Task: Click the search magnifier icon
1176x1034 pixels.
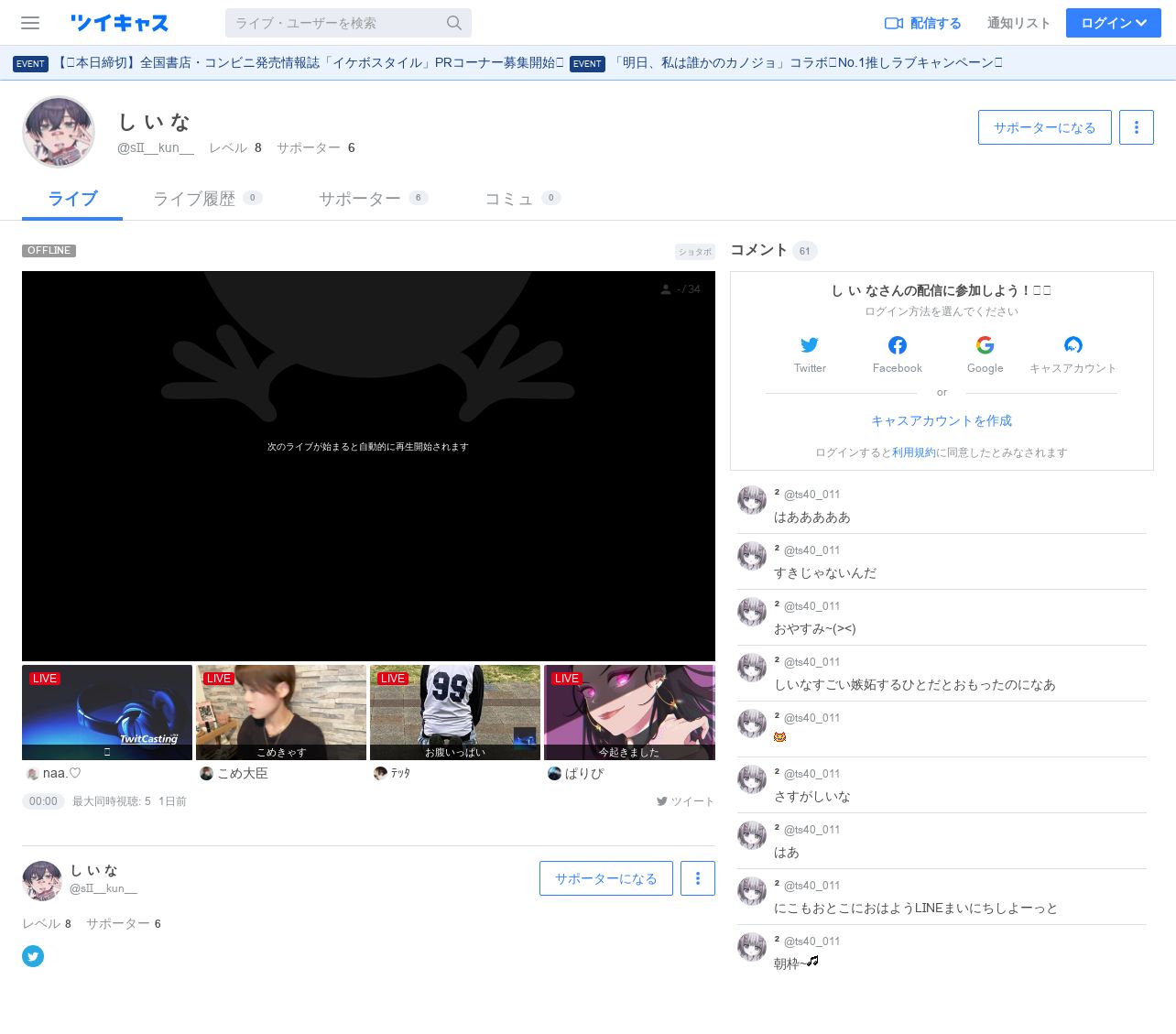Action: pos(454,23)
